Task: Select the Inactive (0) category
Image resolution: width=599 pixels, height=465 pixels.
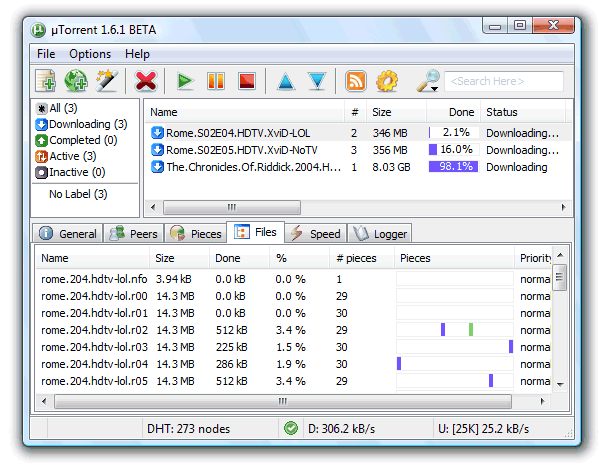Action: [70, 172]
